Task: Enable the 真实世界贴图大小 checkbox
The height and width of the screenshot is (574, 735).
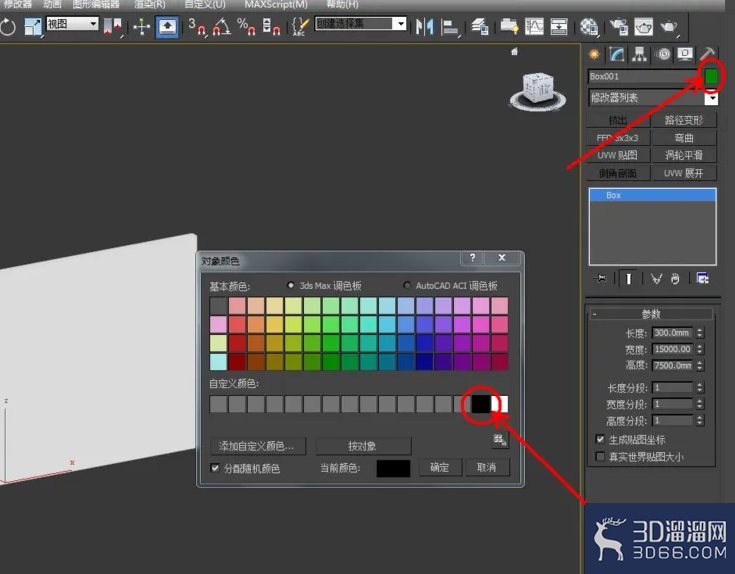Action: point(600,456)
